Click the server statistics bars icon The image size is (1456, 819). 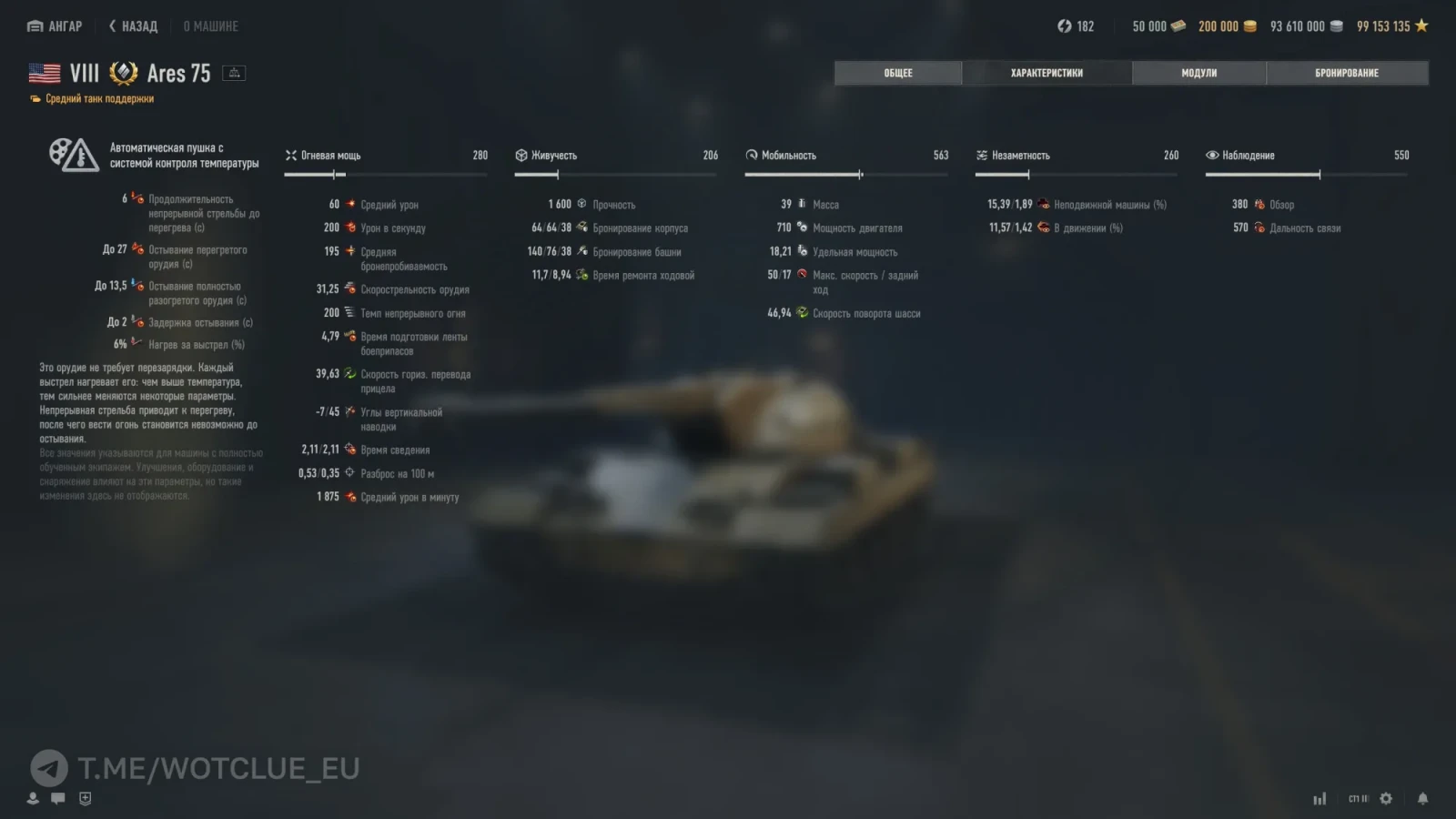tap(1319, 798)
